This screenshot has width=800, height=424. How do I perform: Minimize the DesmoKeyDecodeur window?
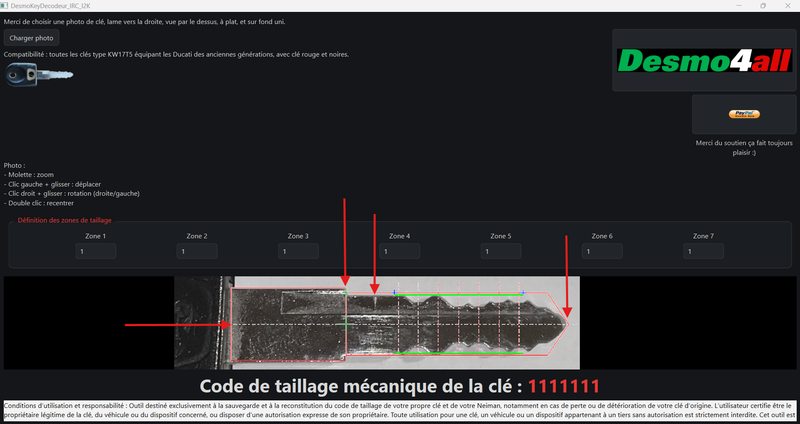[739, 6]
